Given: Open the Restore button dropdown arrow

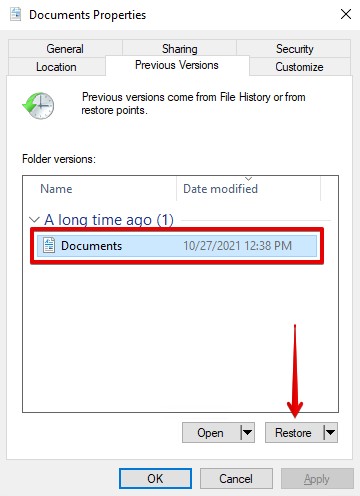Looking at the screenshot, I should tap(330, 433).
